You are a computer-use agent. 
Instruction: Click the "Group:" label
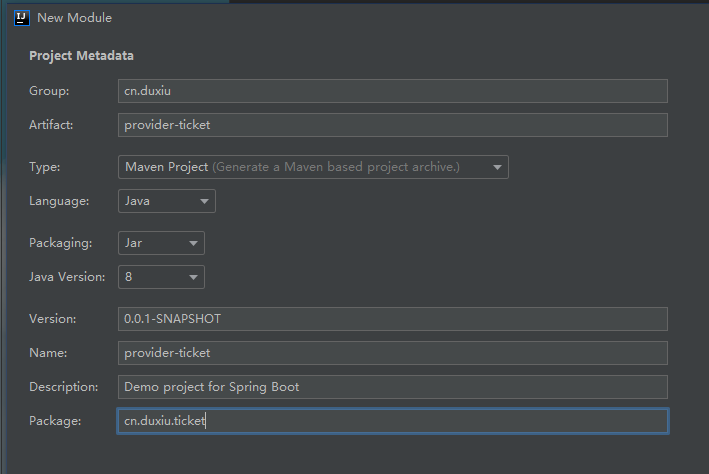[49, 91]
